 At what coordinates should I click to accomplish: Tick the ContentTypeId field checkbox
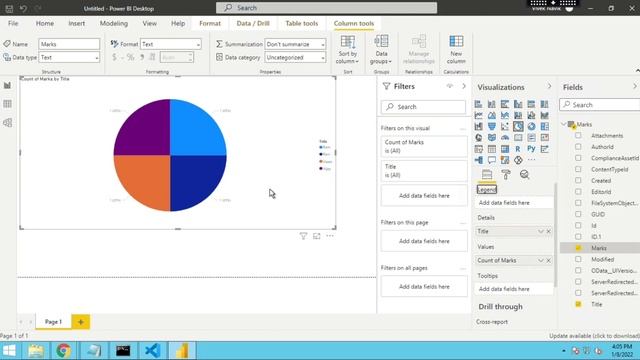click(578, 169)
